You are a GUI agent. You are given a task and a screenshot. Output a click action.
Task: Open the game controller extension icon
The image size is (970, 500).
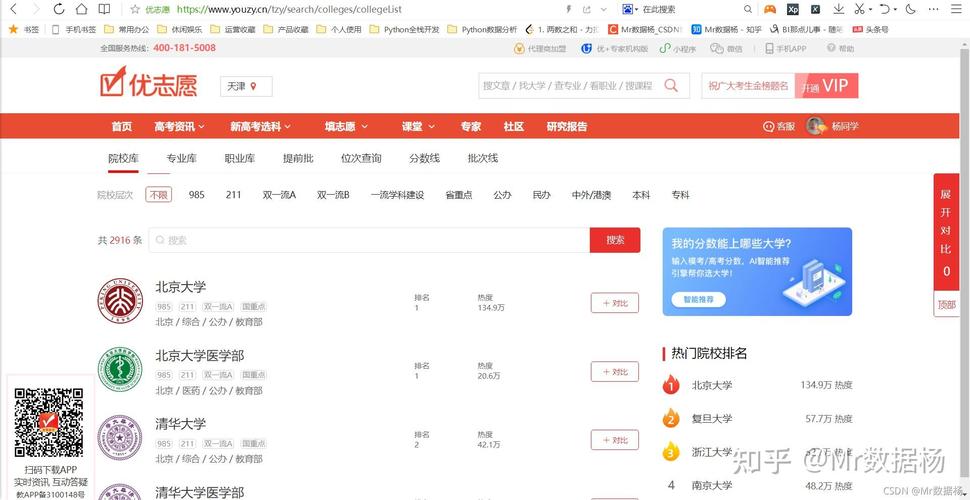click(x=770, y=9)
